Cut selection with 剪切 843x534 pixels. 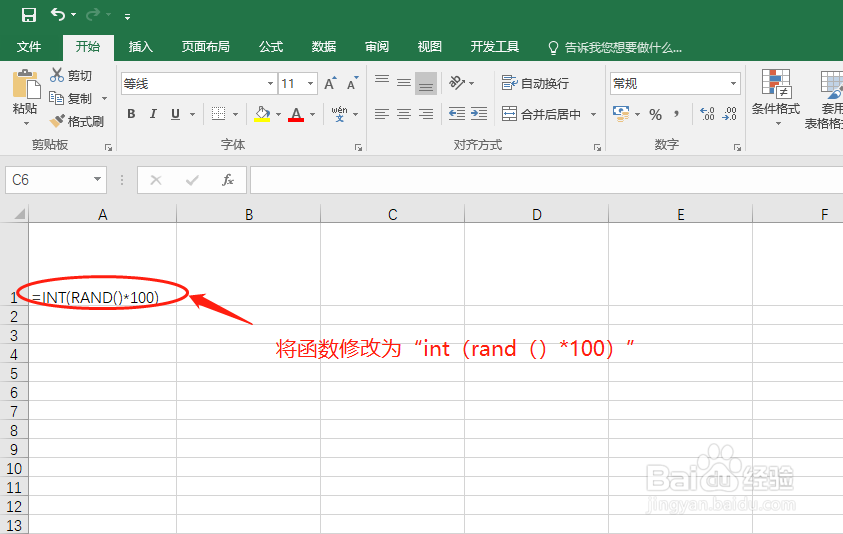point(71,76)
